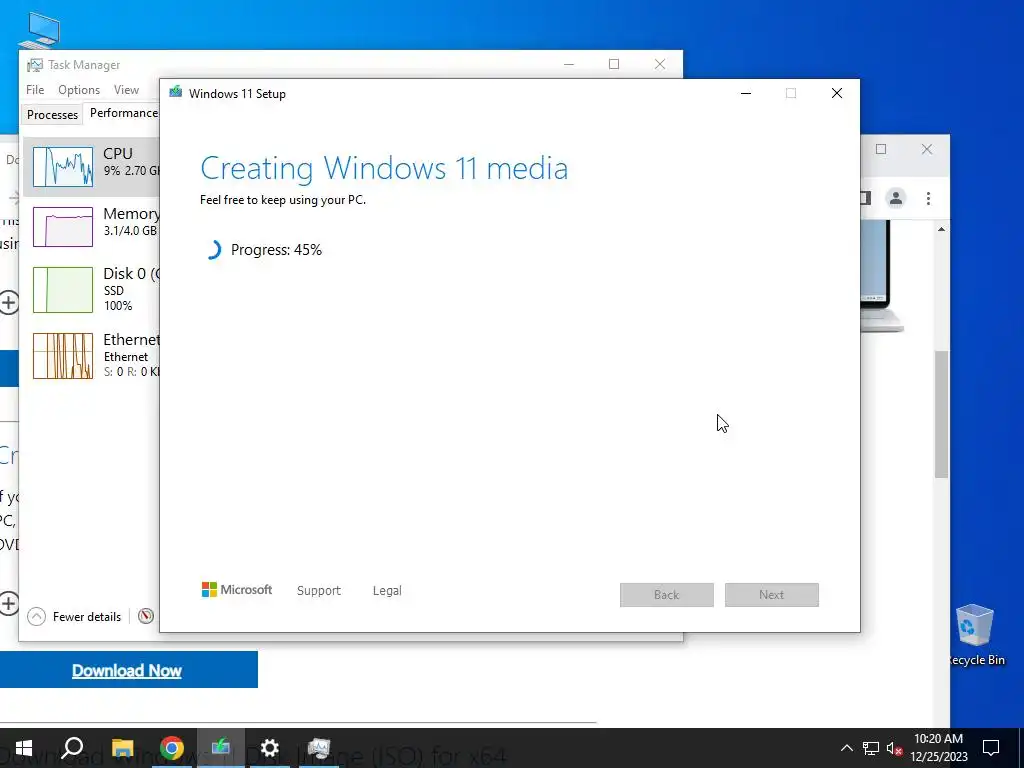Screen dimensions: 1024x768
Task: Open File Explorer from taskbar
Action: 122,748
